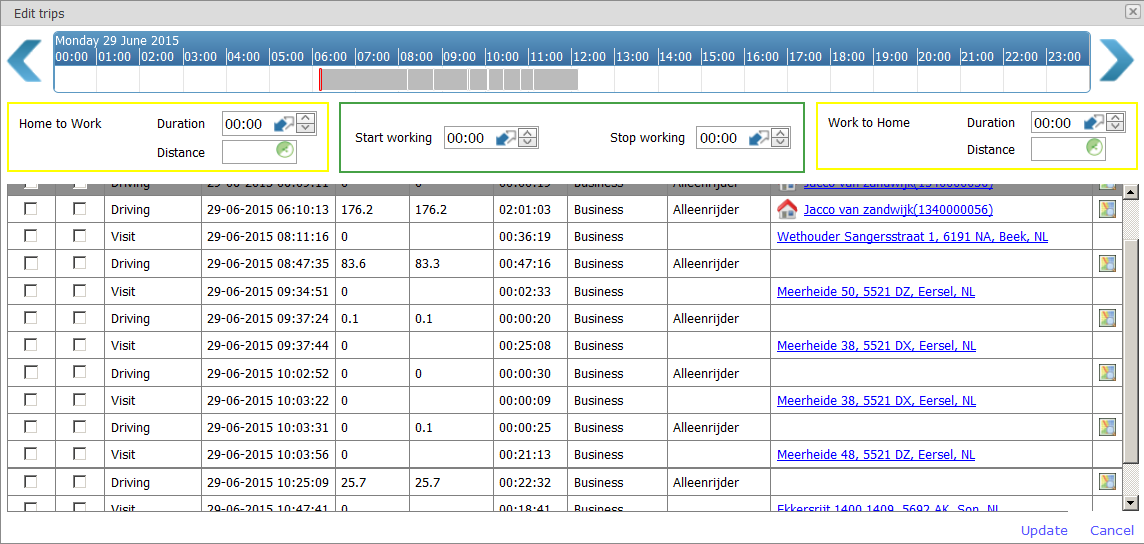Adjust Stop working time spinner arrows
This screenshot has height=544, width=1144.
[781, 138]
